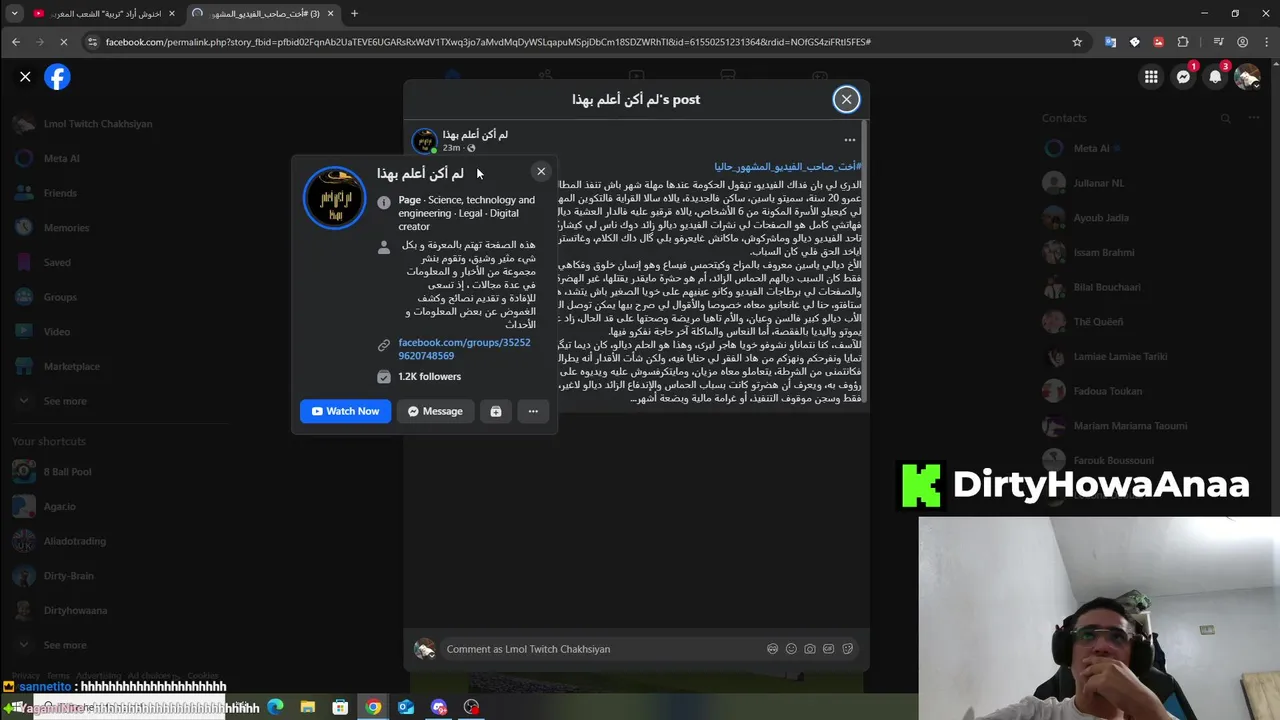Add a GIF to the comment
The height and width of the screenshot is (720, 1280).
(829, 649)
